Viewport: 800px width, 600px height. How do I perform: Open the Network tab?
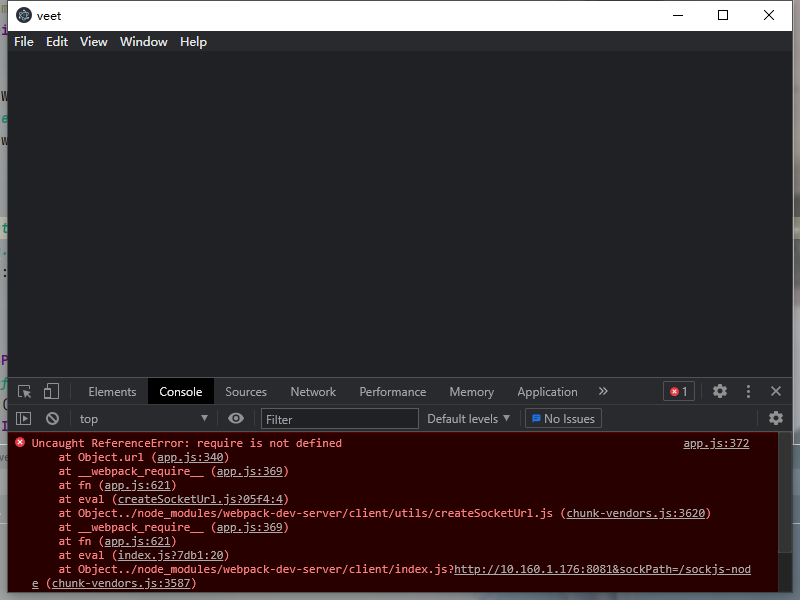(313, 392)
